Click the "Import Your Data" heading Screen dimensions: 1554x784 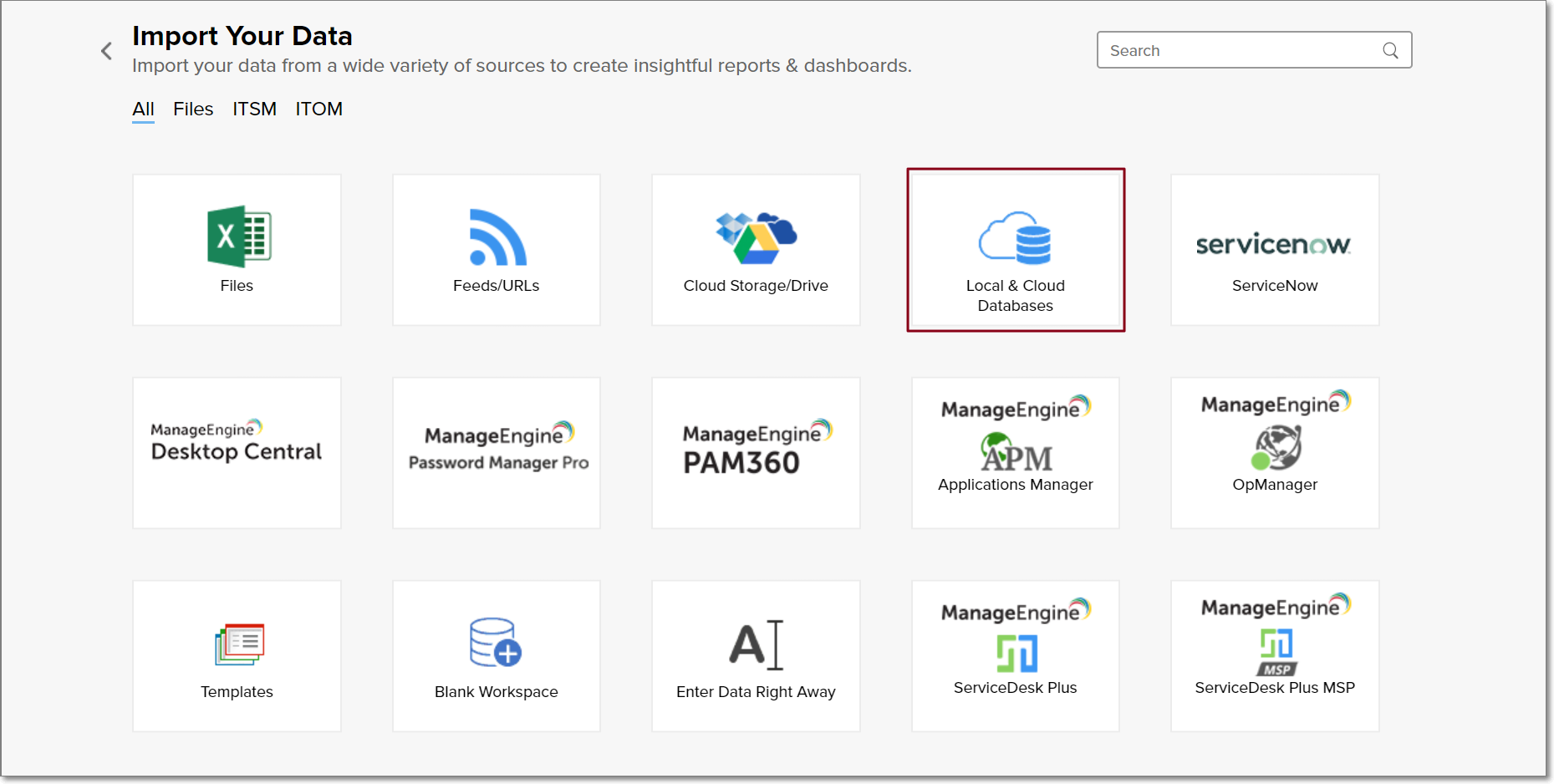242,36
